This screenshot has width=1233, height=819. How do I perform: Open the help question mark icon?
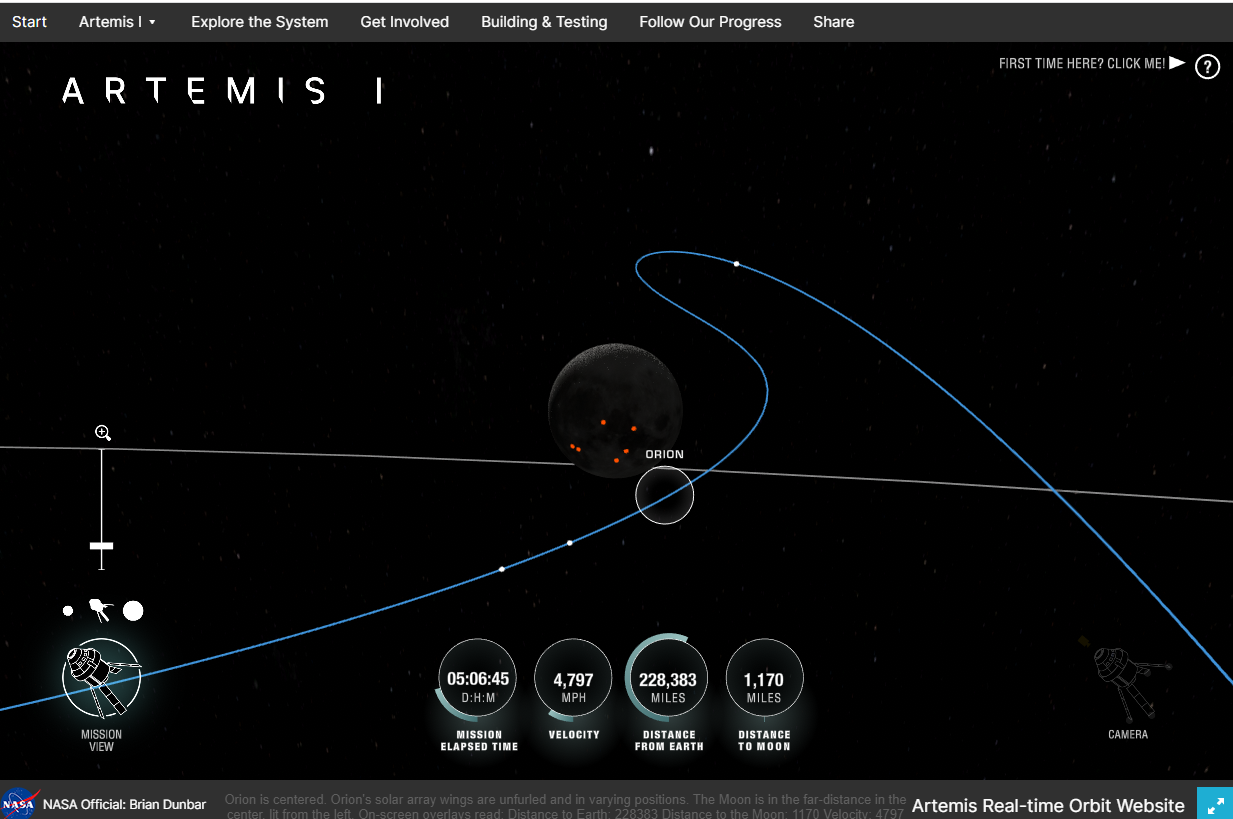(x=1208, y=67)
